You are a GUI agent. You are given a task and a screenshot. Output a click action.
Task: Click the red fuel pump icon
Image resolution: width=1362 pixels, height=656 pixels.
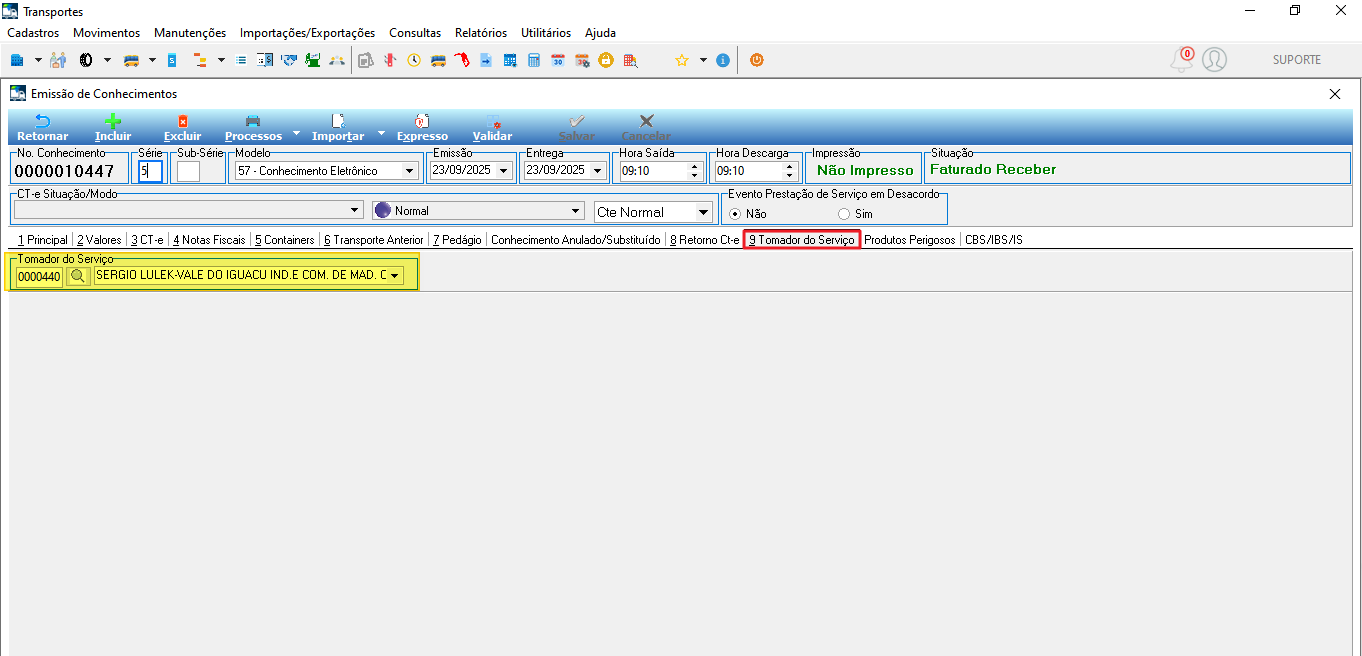pos(462,60)
